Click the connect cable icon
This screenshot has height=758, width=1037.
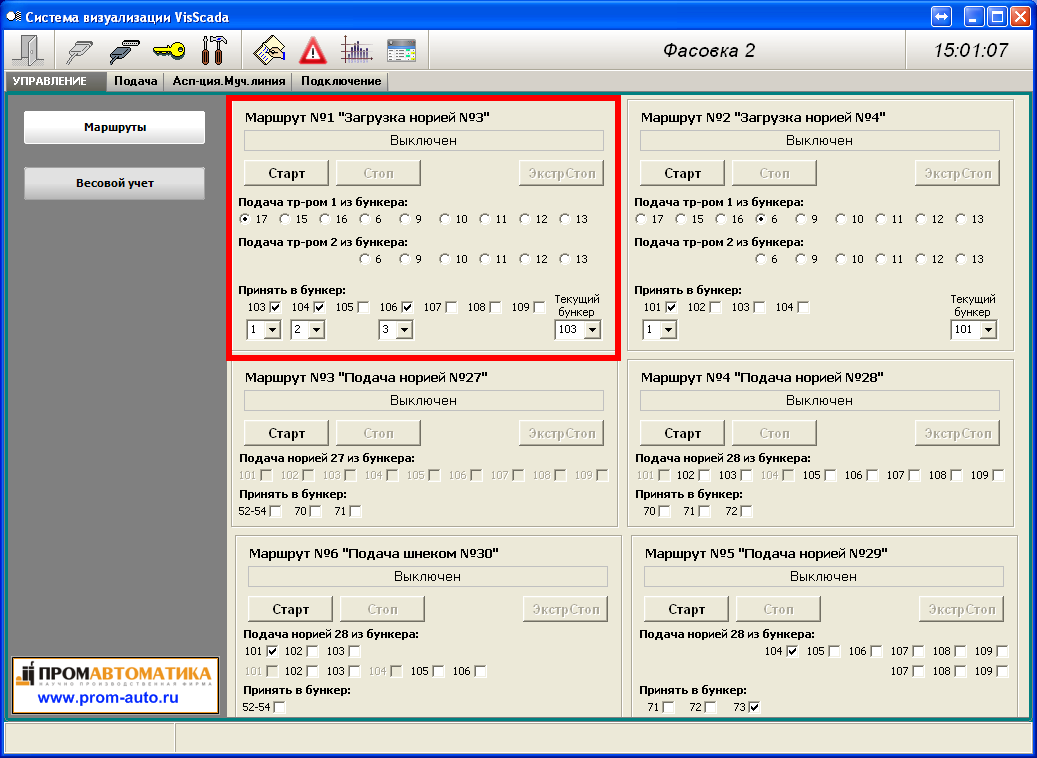[79, 50]
